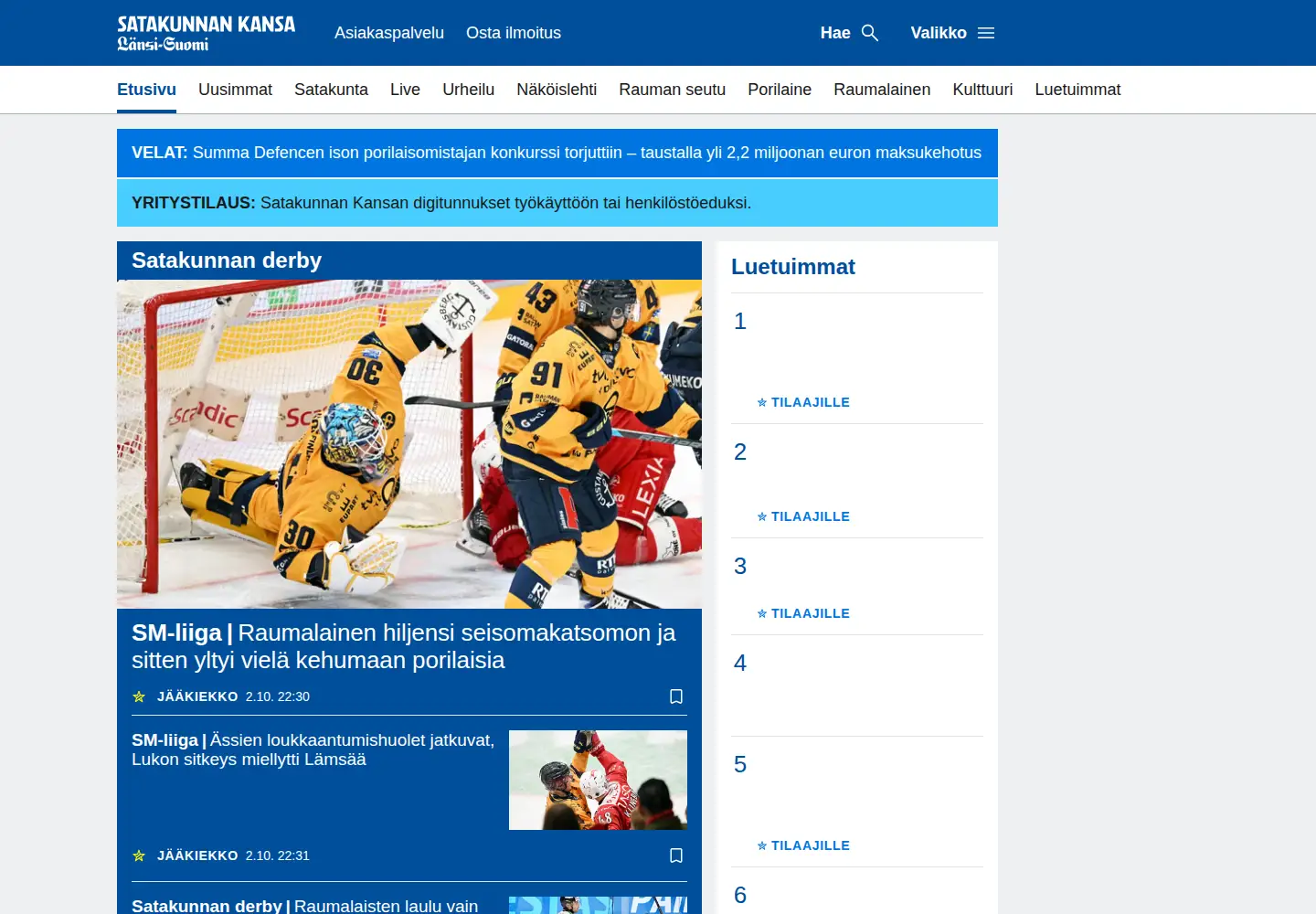This screenshot has width=1316, height=914.
Task: Click the magnifying glass search icon
Action: (x=870, y=33)
